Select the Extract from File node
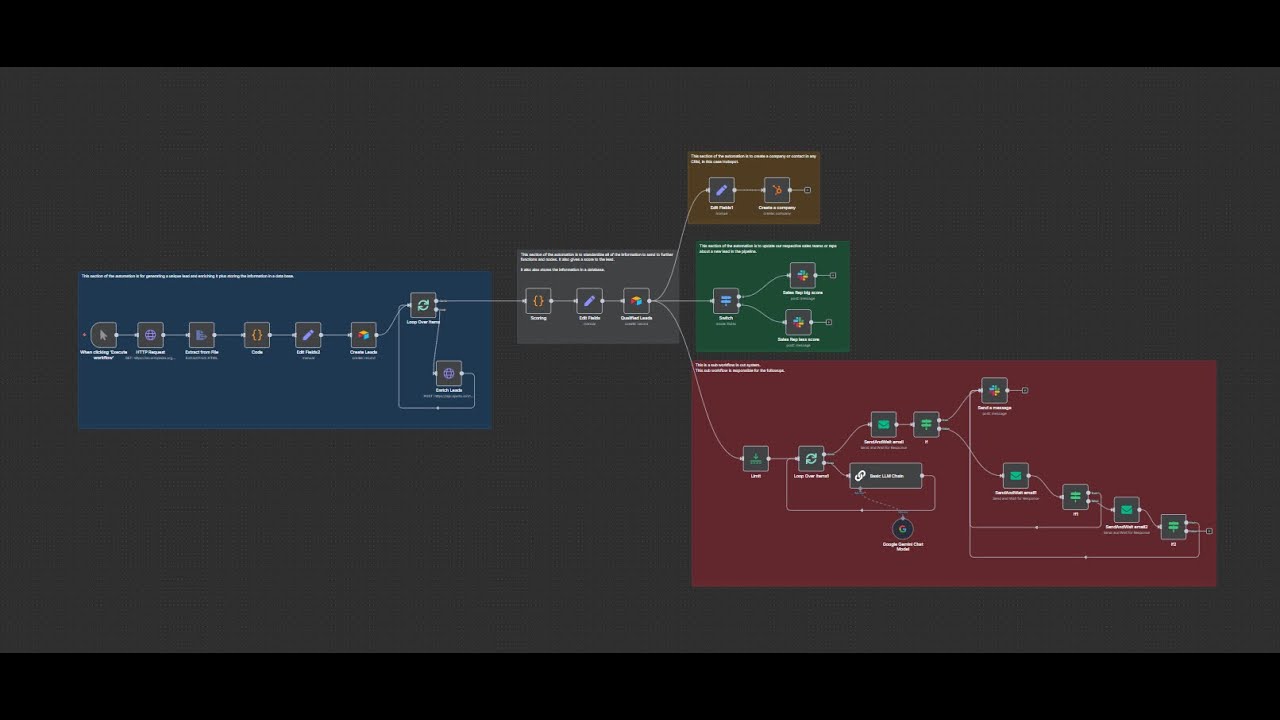 (202, 335)
